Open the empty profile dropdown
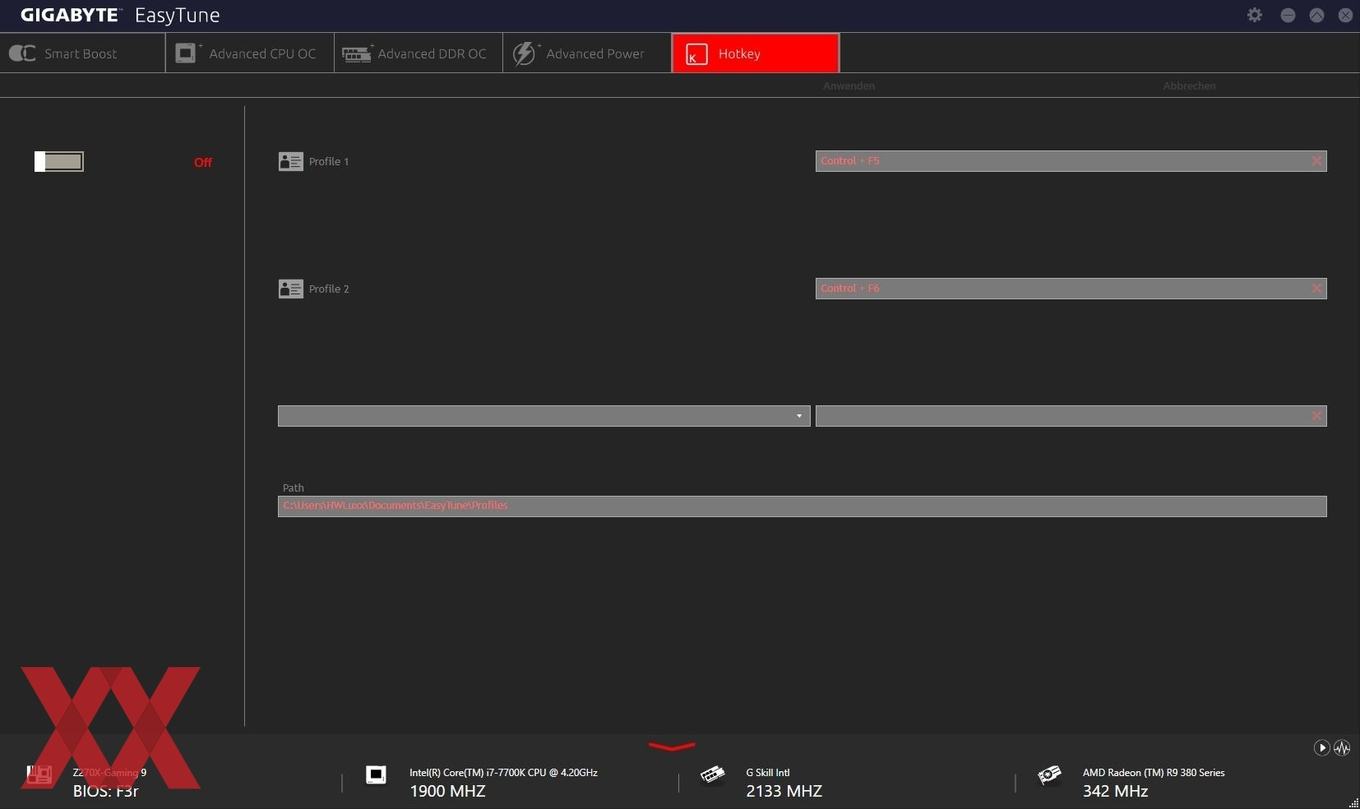 tap(544, 416)
